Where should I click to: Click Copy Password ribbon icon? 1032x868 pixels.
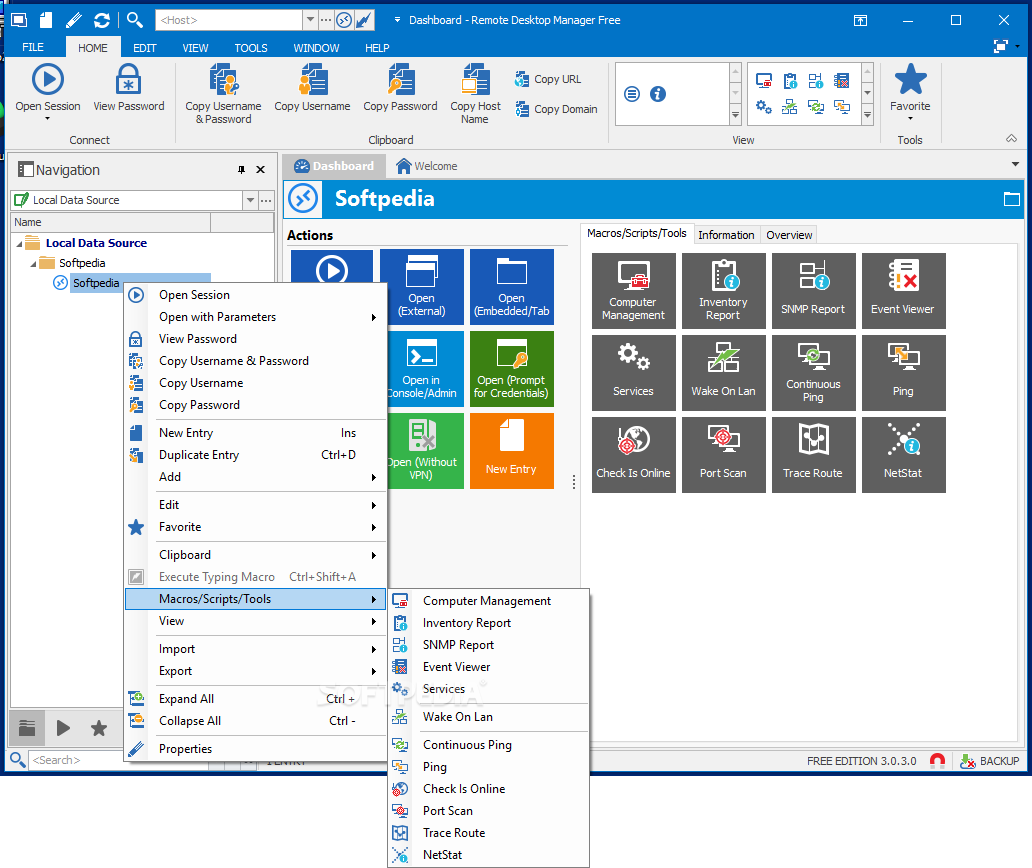tap(400, 80)
